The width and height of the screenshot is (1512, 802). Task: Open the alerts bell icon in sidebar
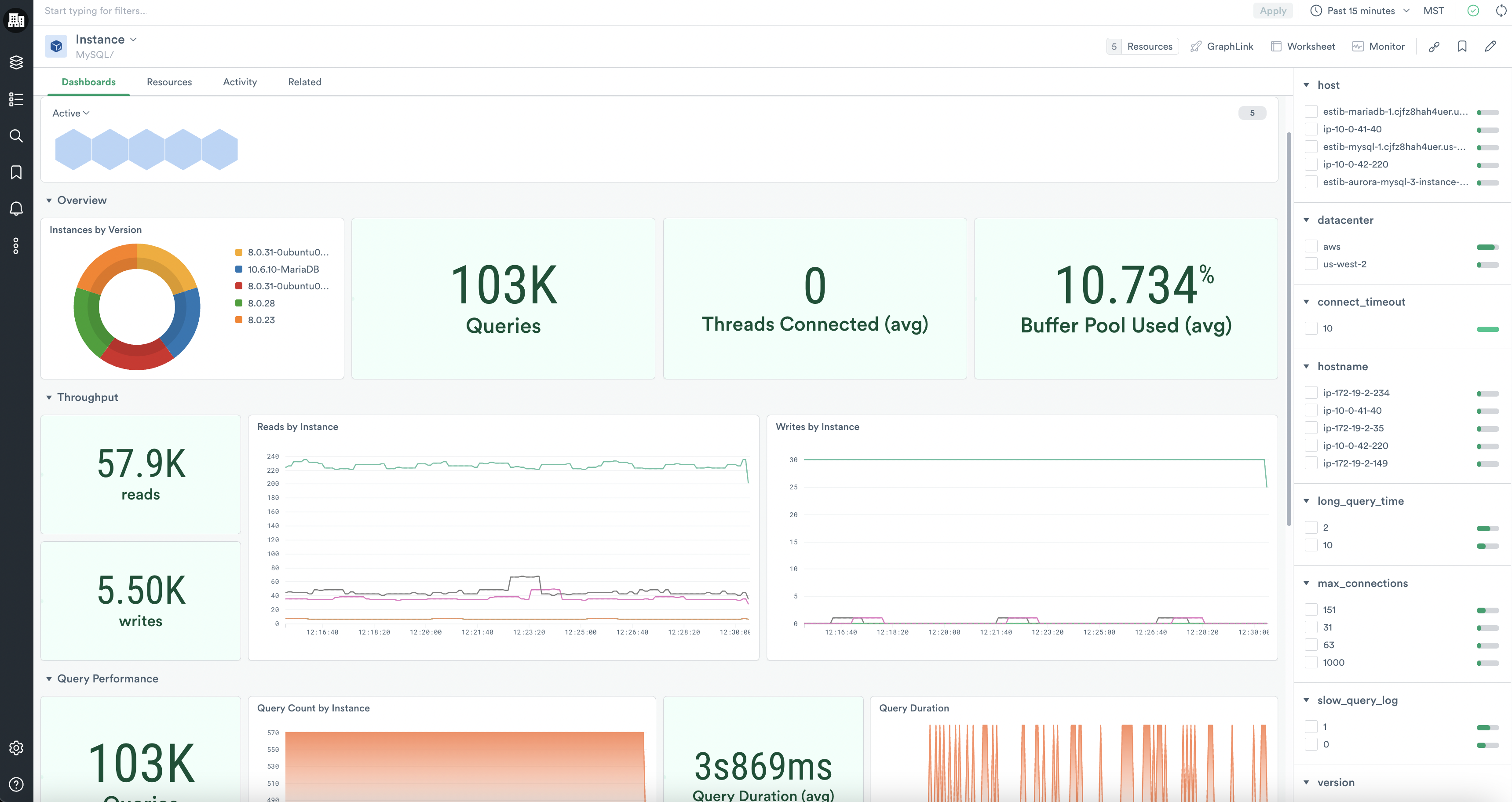pos(16,209)
